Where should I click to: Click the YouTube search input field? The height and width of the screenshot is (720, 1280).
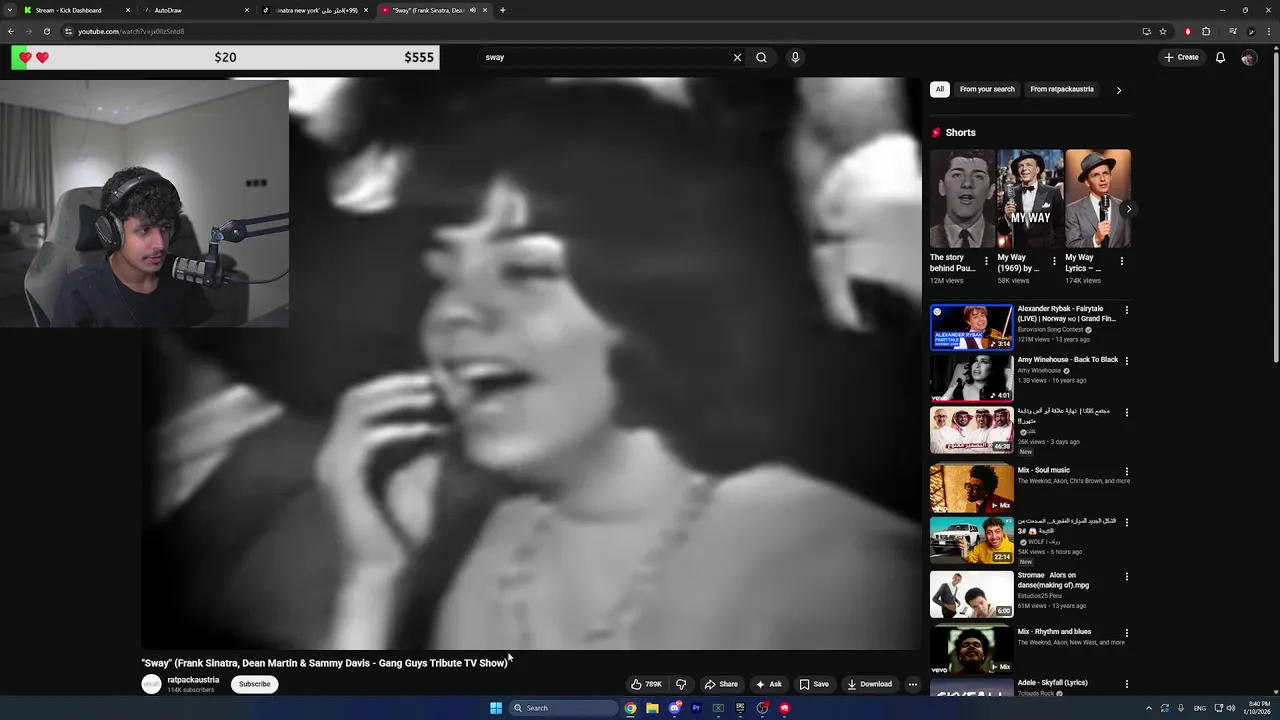pyautogui.click(x=605, y=57)
